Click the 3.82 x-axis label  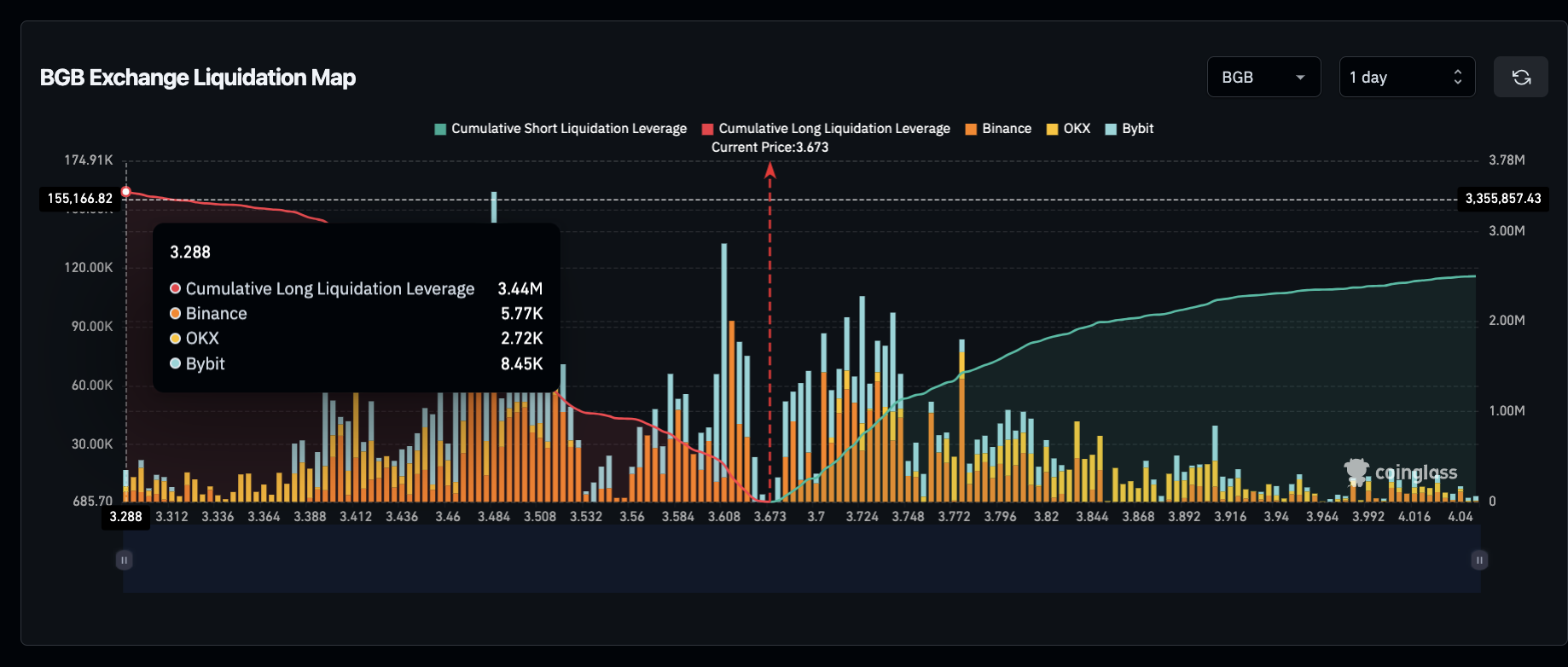pyautogui.click(x=1046, y=517)
